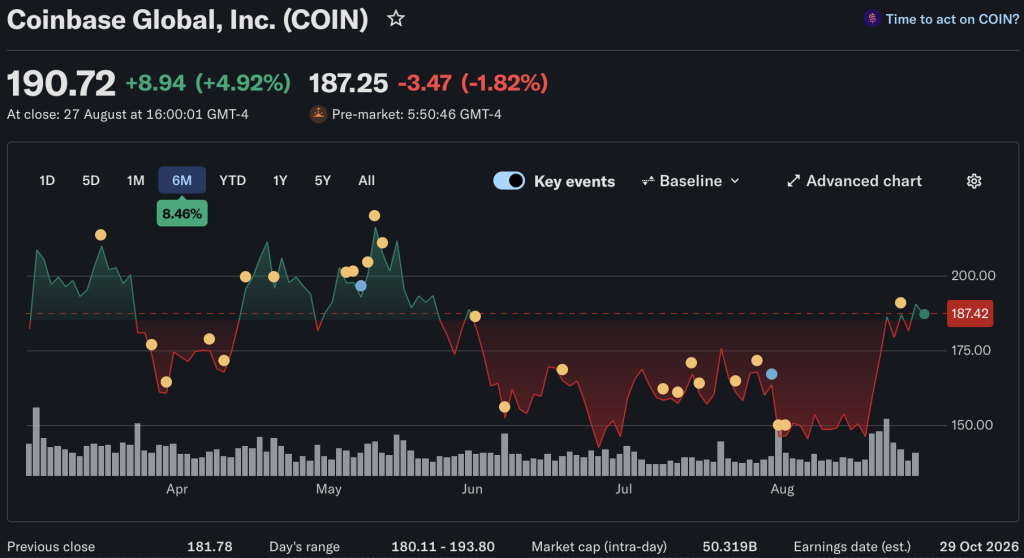Click the key event dot near late August high
Viewport: 1024px width, 558px height.
(x=901, y=303)
